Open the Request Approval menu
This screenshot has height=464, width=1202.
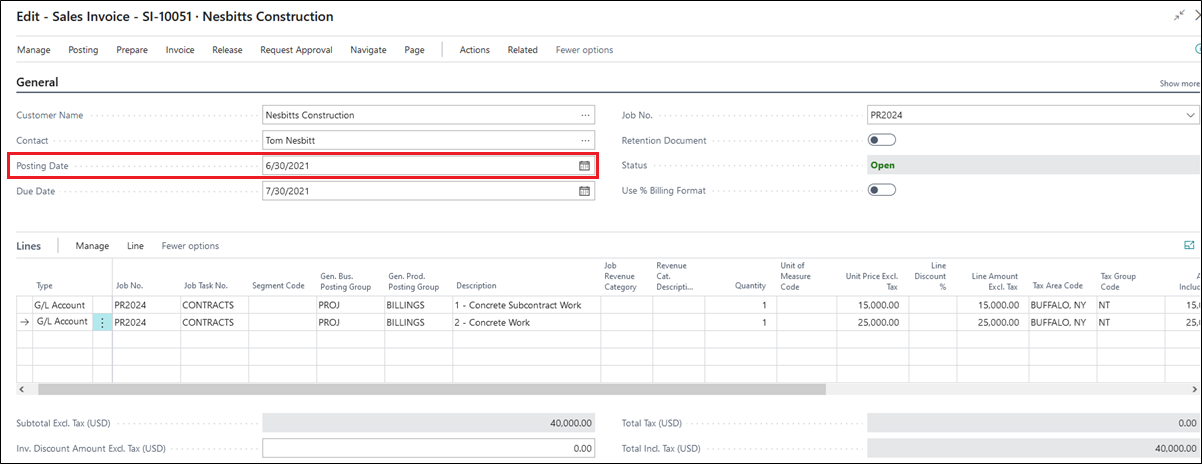296,50
